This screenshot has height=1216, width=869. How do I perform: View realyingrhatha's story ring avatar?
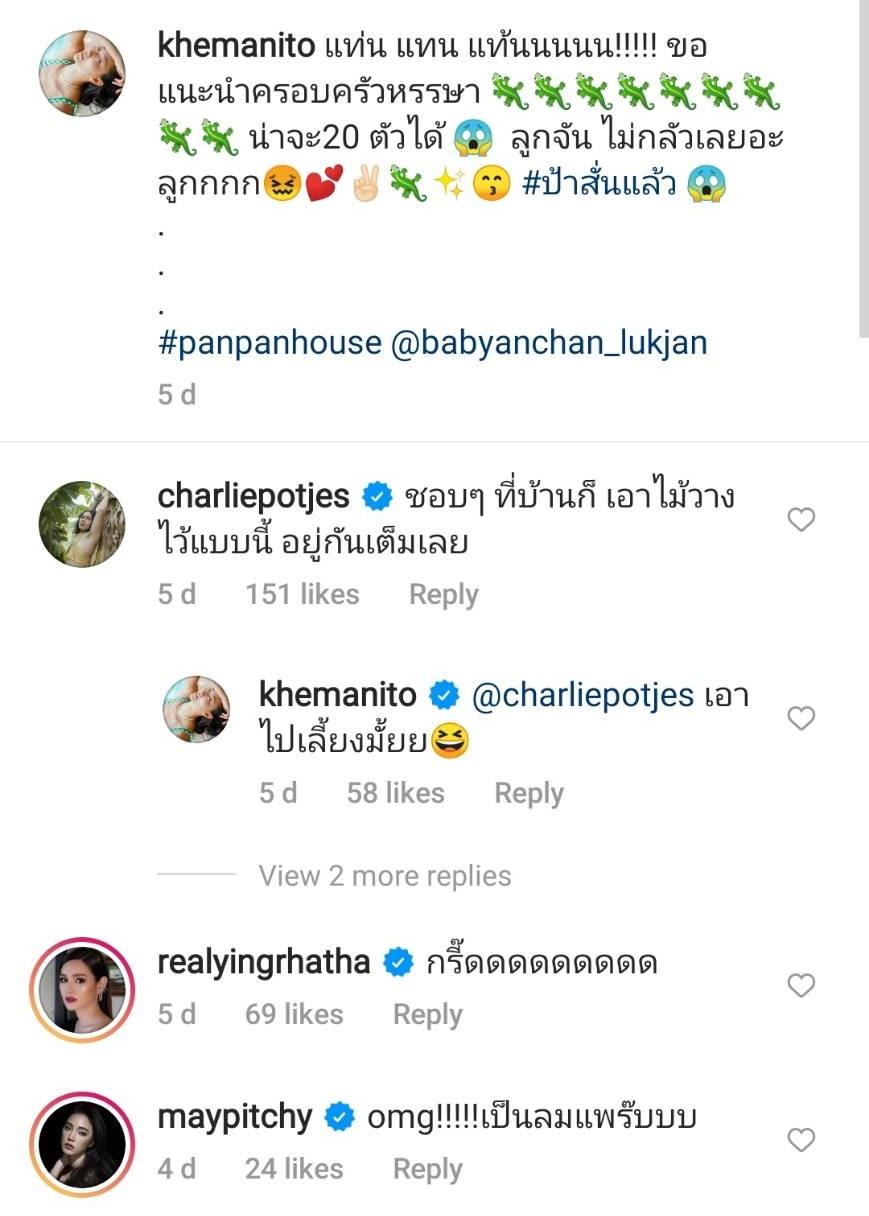tap(82, 989)
